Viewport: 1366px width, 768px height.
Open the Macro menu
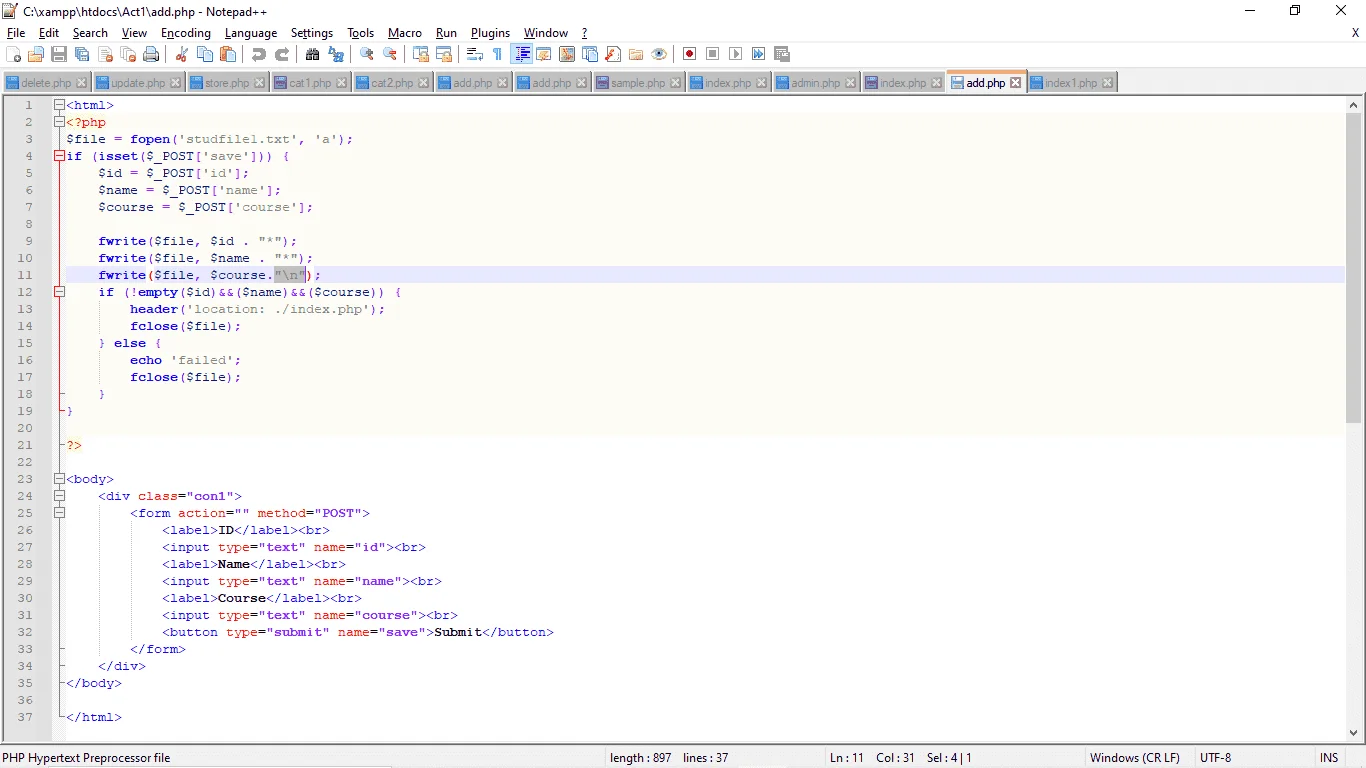(405, 33)
